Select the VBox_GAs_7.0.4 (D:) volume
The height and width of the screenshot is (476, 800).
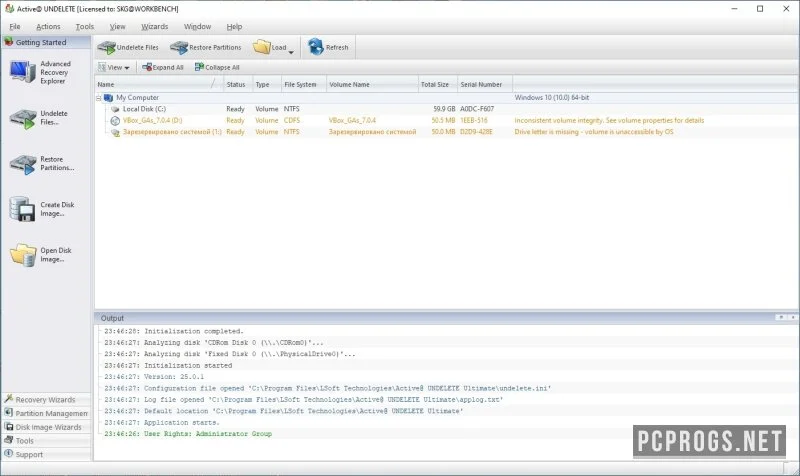click(152, 120)
